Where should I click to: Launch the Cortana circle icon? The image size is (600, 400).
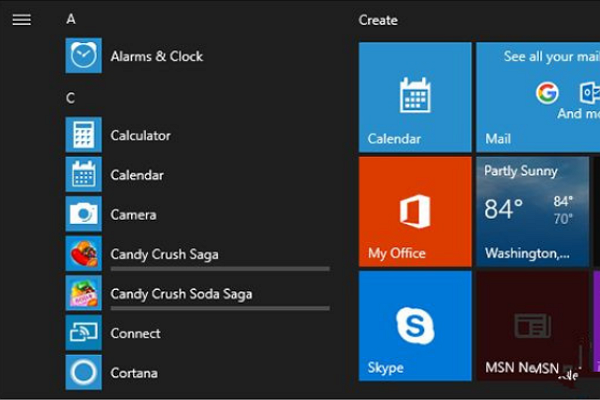point(84,373)
